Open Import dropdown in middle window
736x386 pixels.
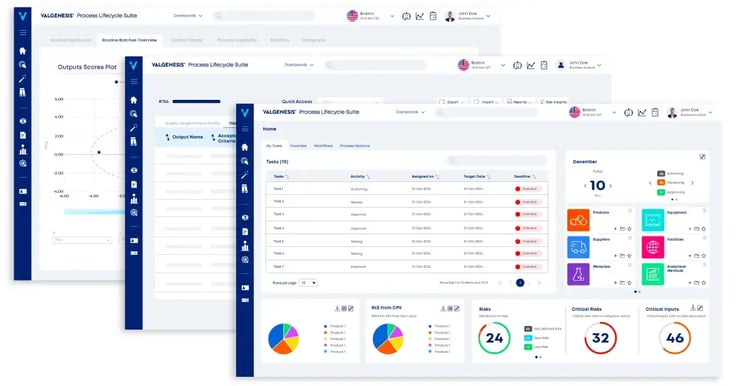tap(486, 102)
